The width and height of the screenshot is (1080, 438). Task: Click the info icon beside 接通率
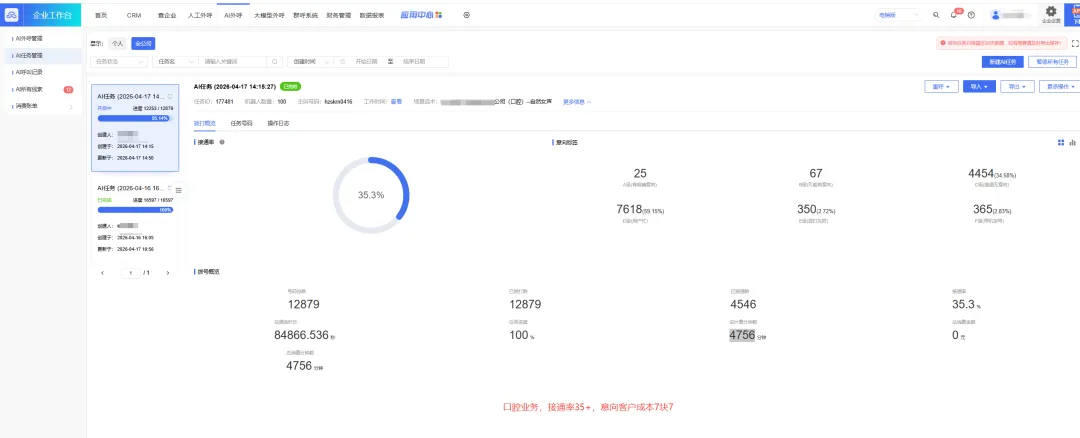(222, 143)
